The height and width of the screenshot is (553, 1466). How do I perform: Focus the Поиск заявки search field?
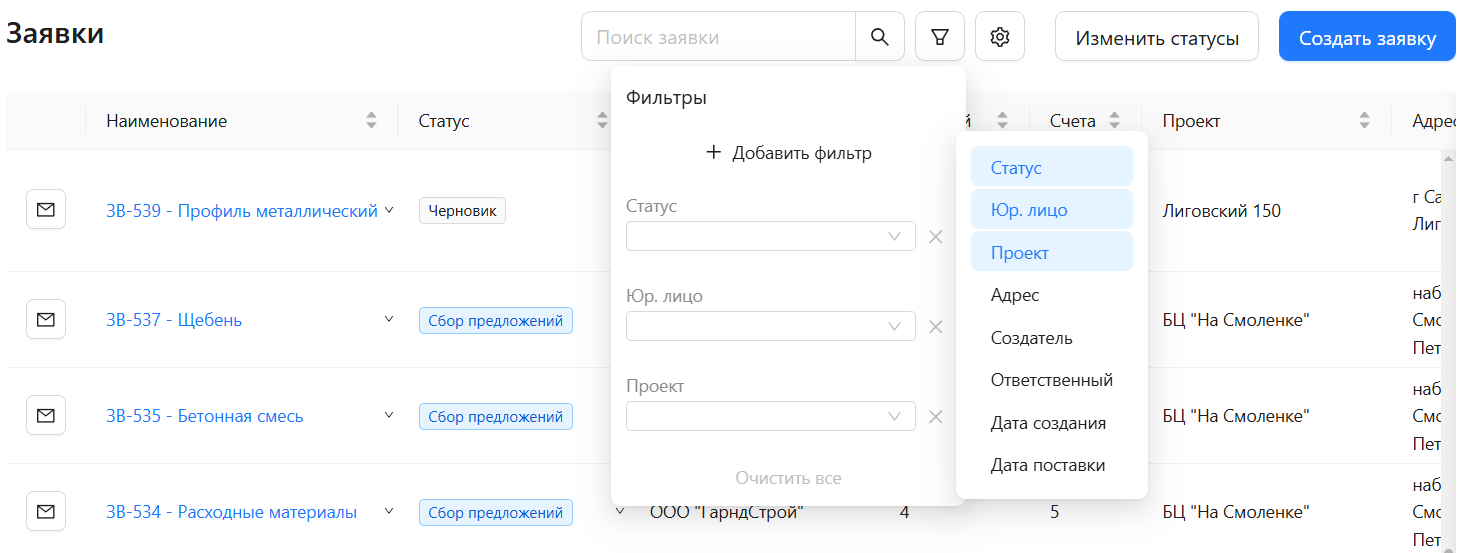(x=718, y=37)
